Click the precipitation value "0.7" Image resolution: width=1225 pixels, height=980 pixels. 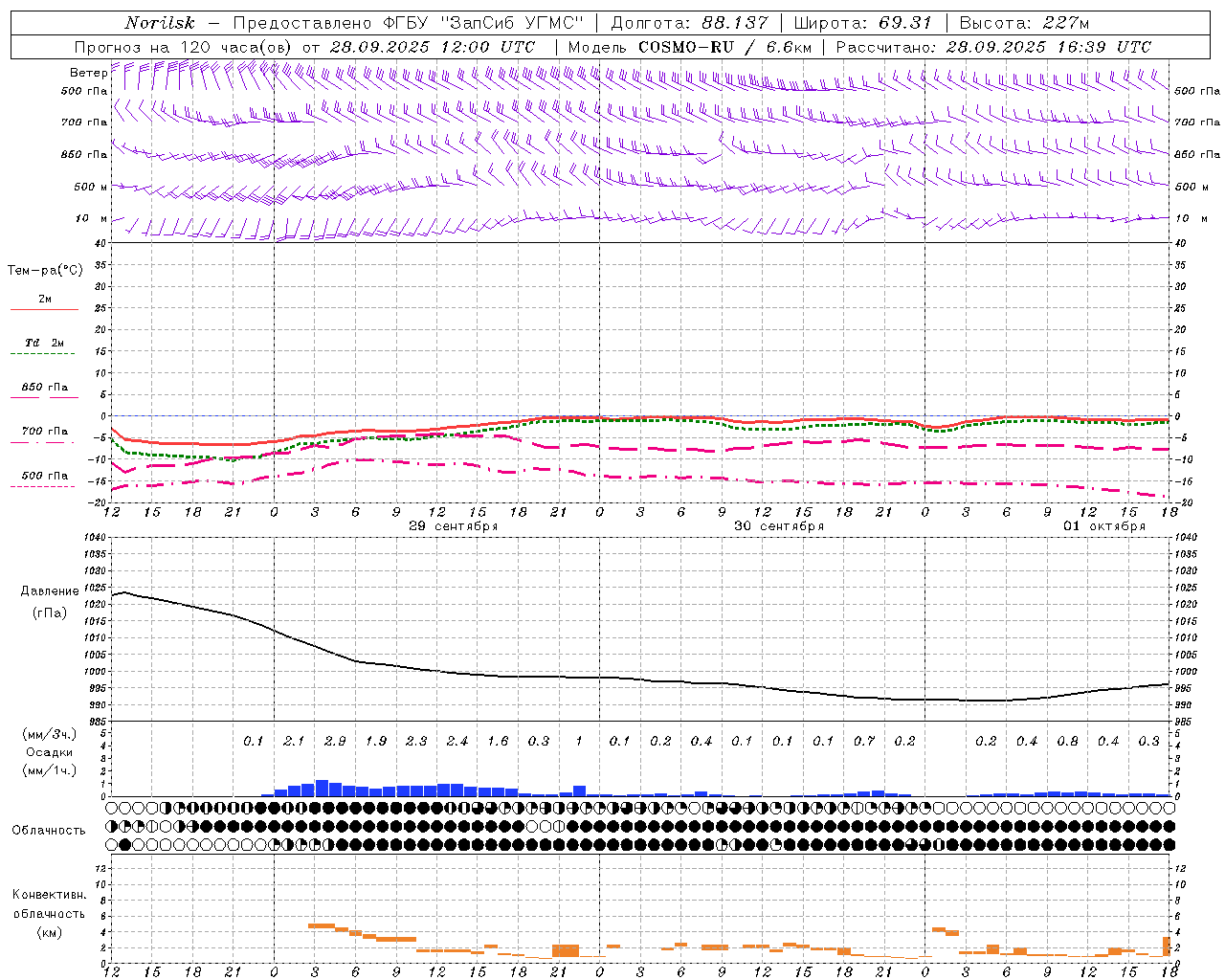click(x=864, y=741)
